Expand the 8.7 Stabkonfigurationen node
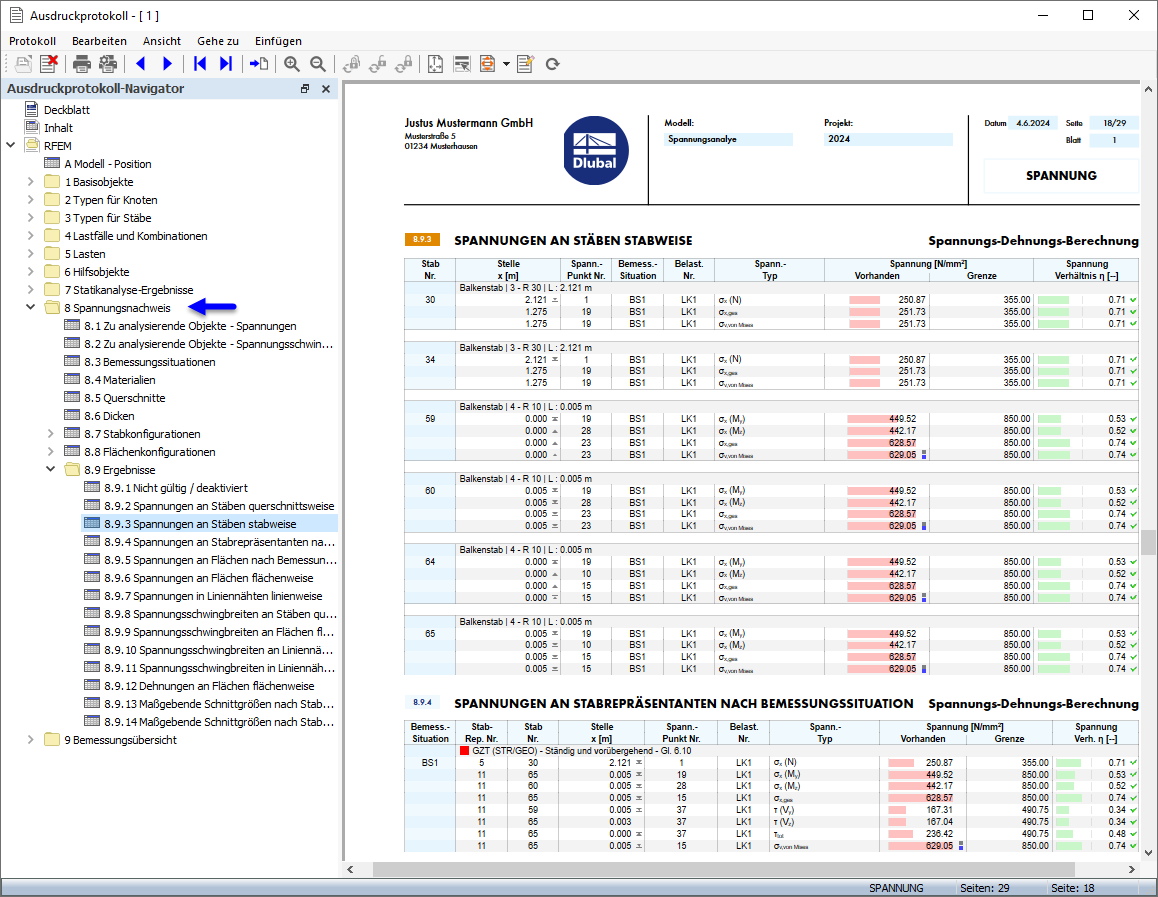Viewport: 1158px width, 897px height. [x=50, y=433]
